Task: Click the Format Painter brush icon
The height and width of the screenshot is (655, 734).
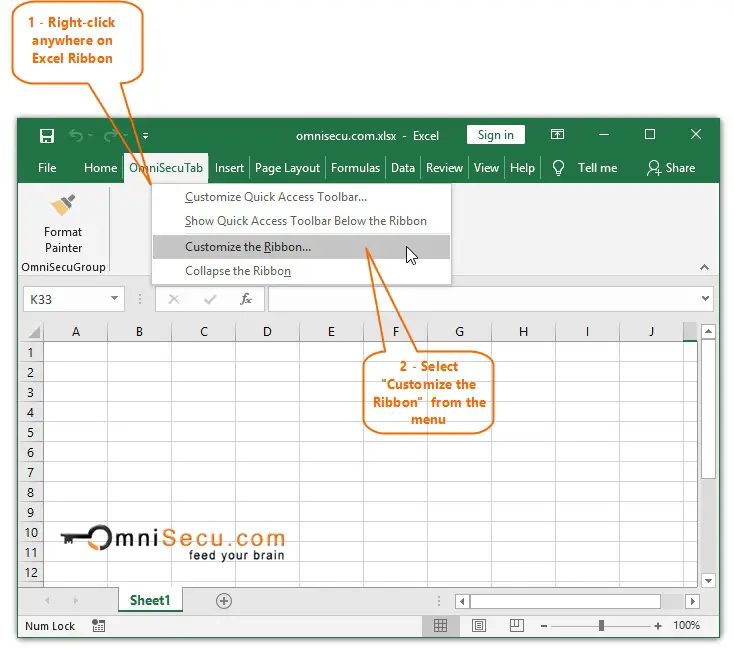Action: pos(63,205)
